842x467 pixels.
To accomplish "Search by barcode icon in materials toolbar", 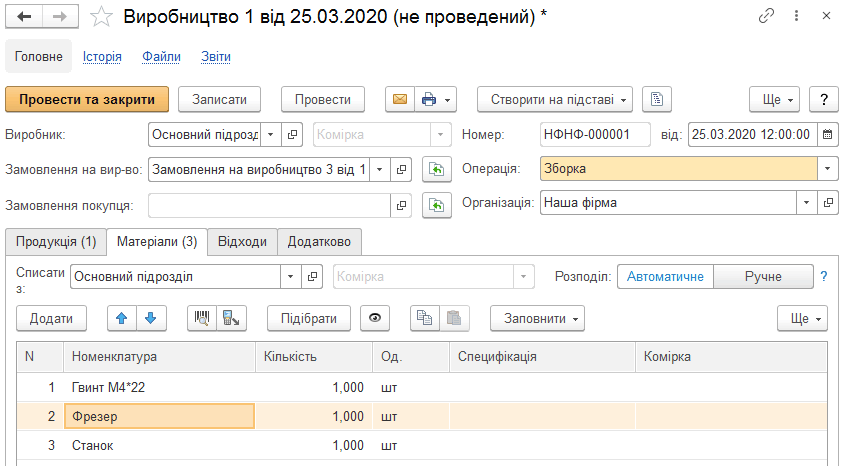I will 202,318.
